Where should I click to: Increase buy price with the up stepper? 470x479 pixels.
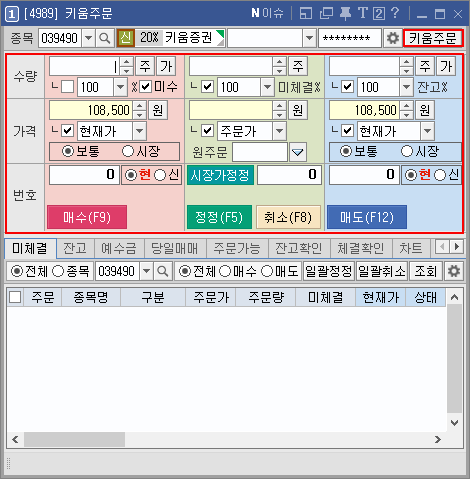pos(139,106)
